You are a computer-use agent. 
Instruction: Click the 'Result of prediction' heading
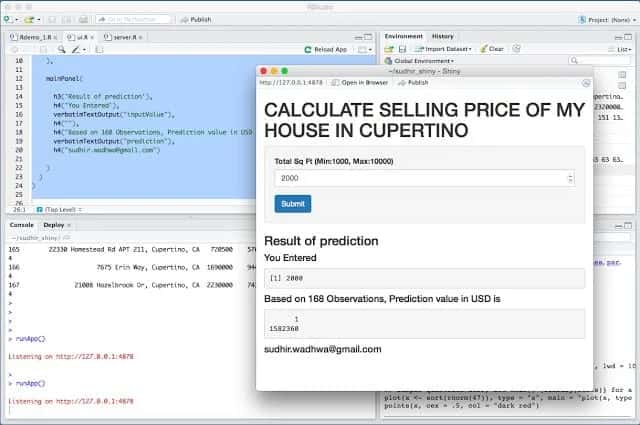[321, 241]
